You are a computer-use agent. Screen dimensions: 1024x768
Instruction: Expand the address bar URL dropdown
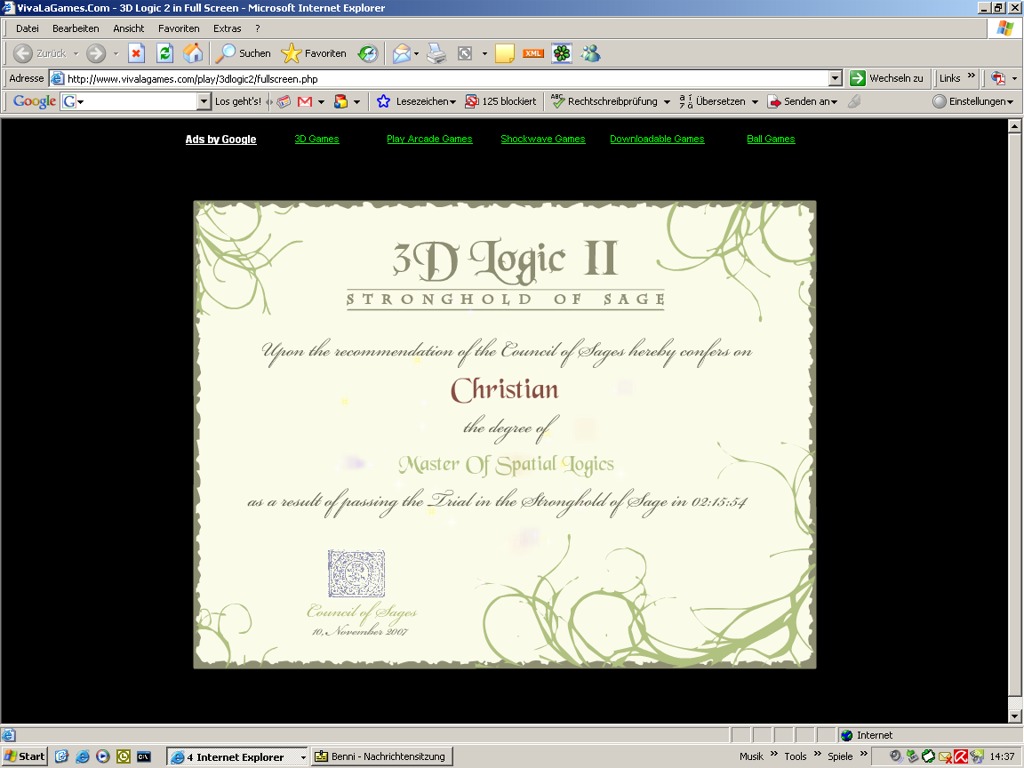tap(835, 78)
